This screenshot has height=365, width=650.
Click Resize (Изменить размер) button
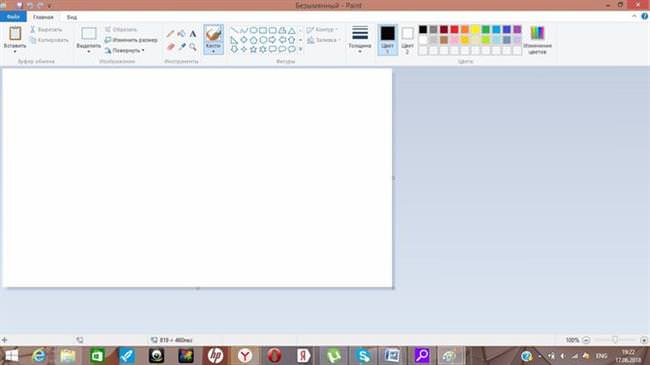131,40
